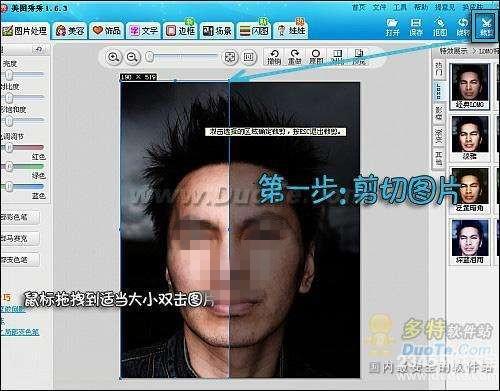Open the first tips link under 小技巧
500x391 pixels.
pos(13,309)
